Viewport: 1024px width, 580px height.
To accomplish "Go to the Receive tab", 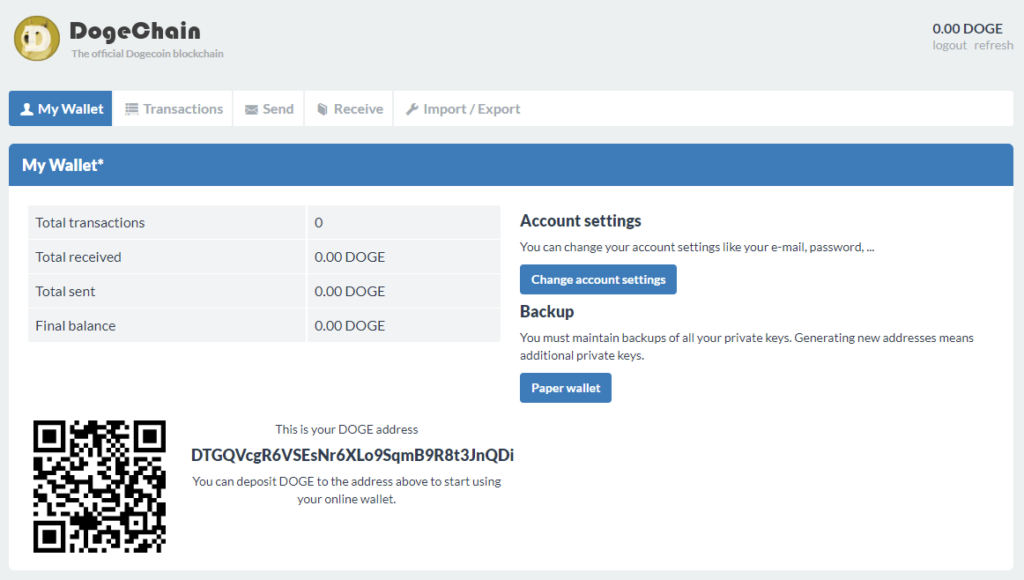I will coord(358,109).
